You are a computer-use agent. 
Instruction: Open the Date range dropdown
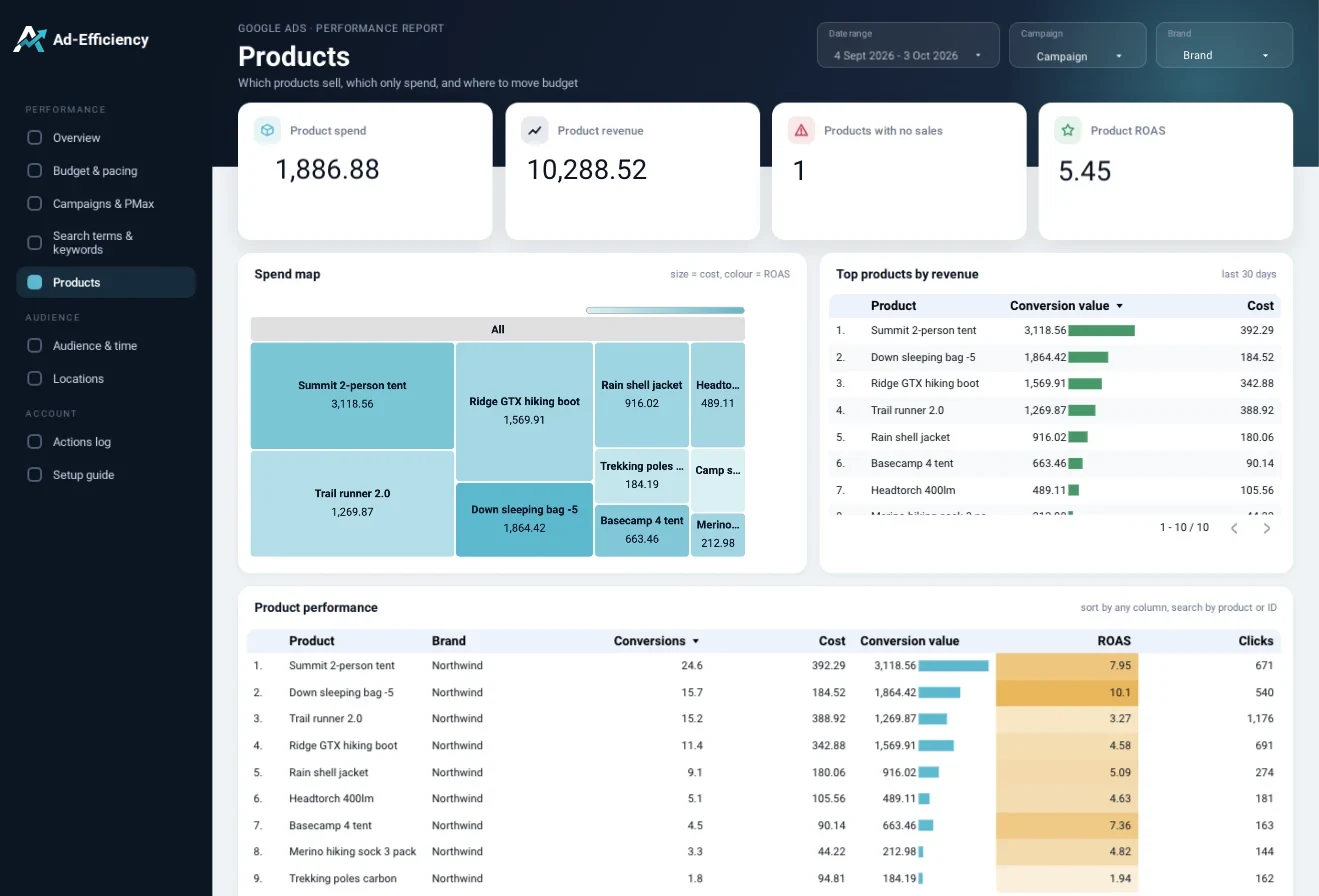908,45
